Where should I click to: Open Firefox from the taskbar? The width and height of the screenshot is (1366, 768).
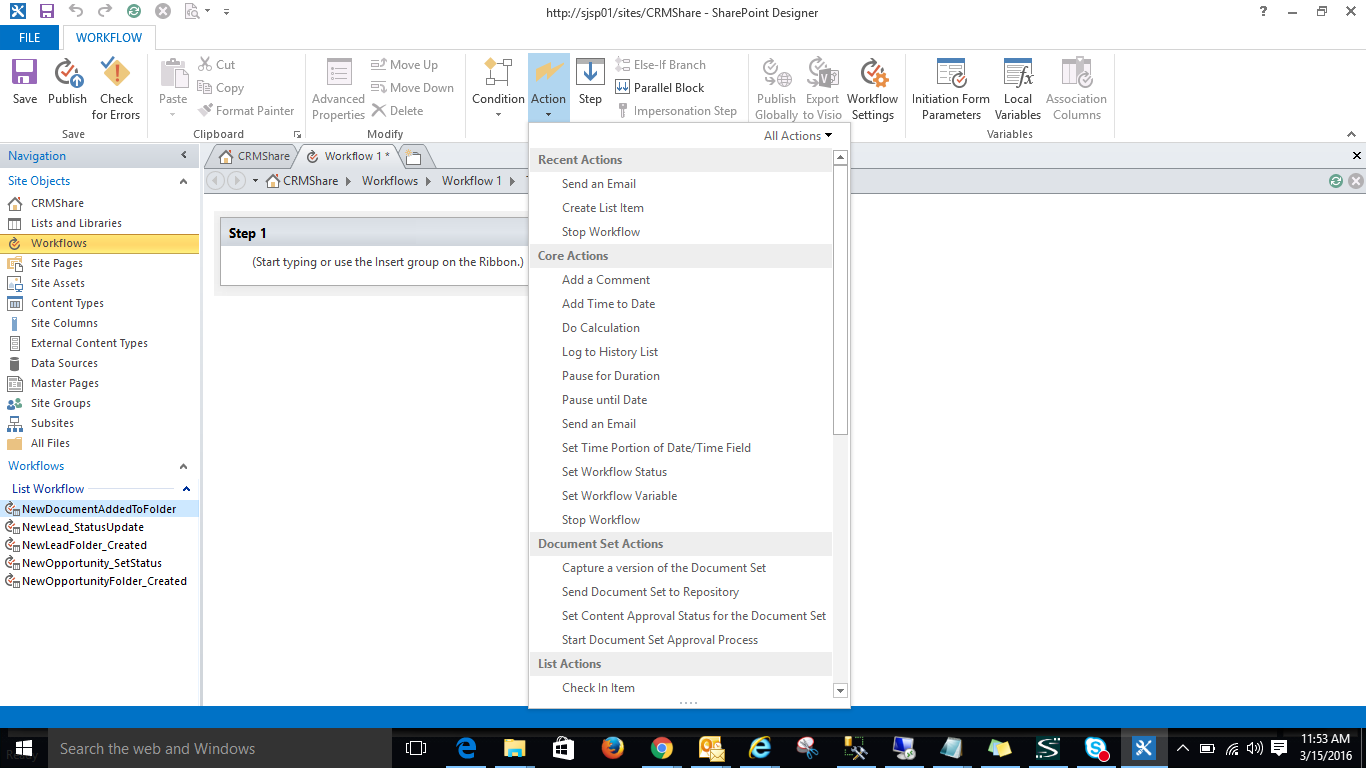612,748
